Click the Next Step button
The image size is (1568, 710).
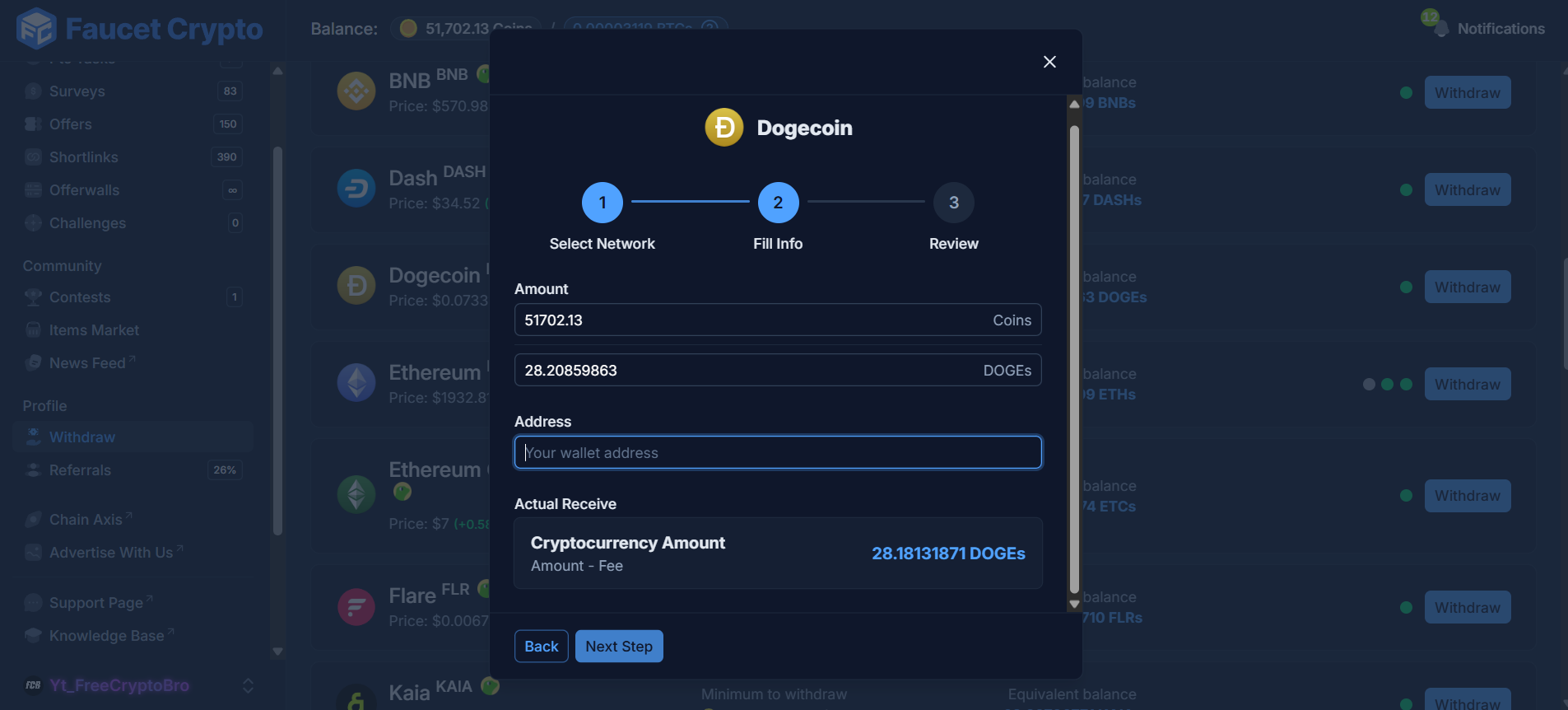pyautogui.click(x=619, y=647)
